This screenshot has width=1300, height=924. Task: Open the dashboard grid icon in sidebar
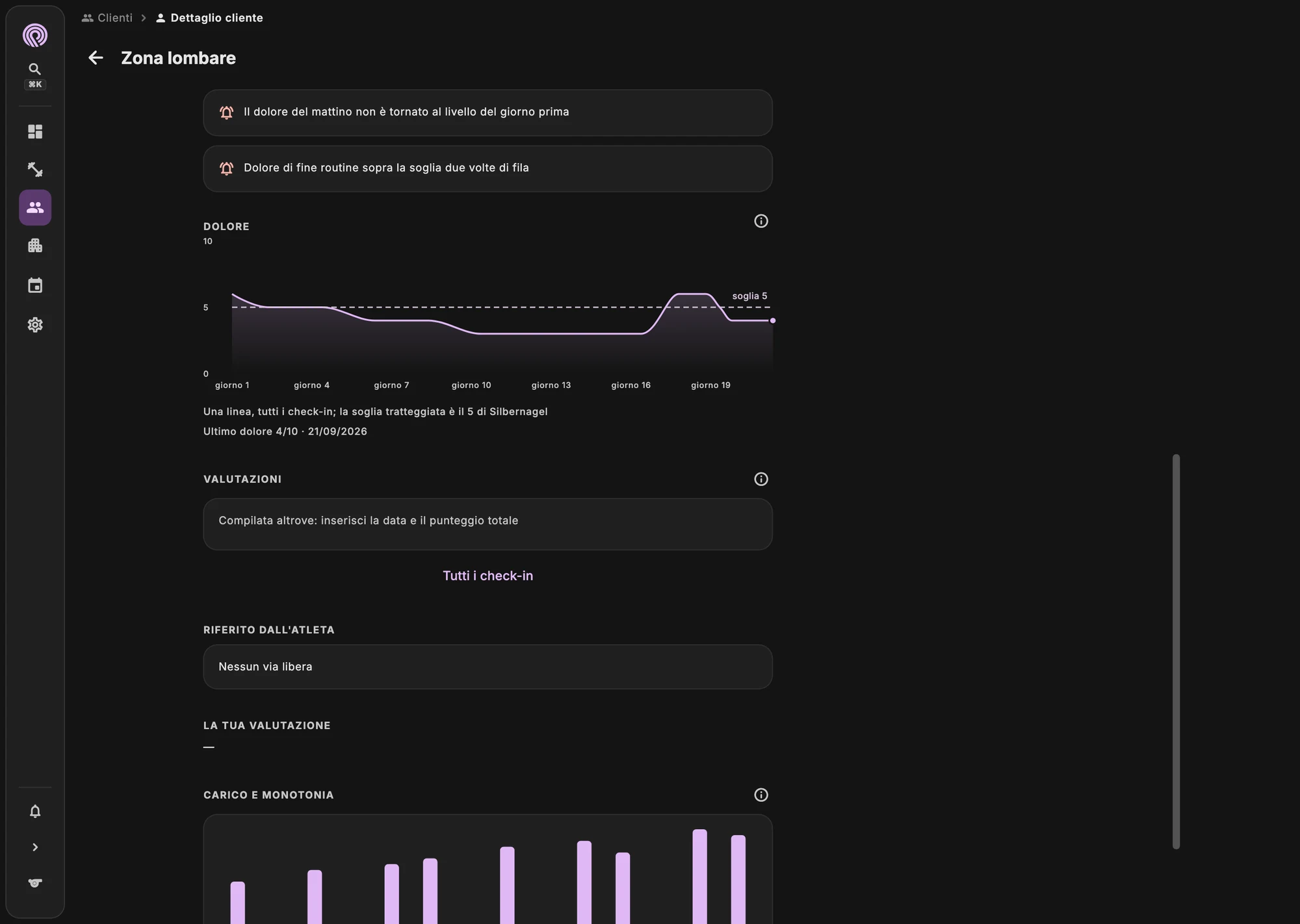(x=35, y=132)
